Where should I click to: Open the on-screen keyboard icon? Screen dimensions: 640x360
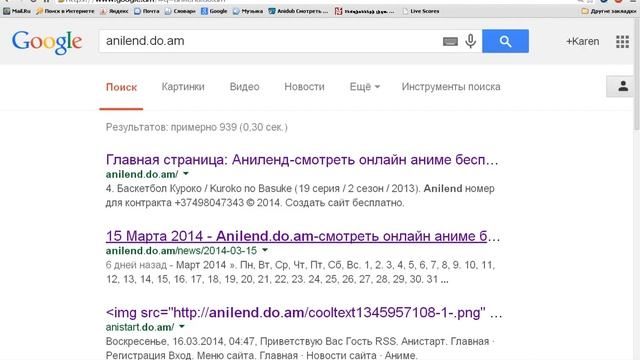pos(450,41)
